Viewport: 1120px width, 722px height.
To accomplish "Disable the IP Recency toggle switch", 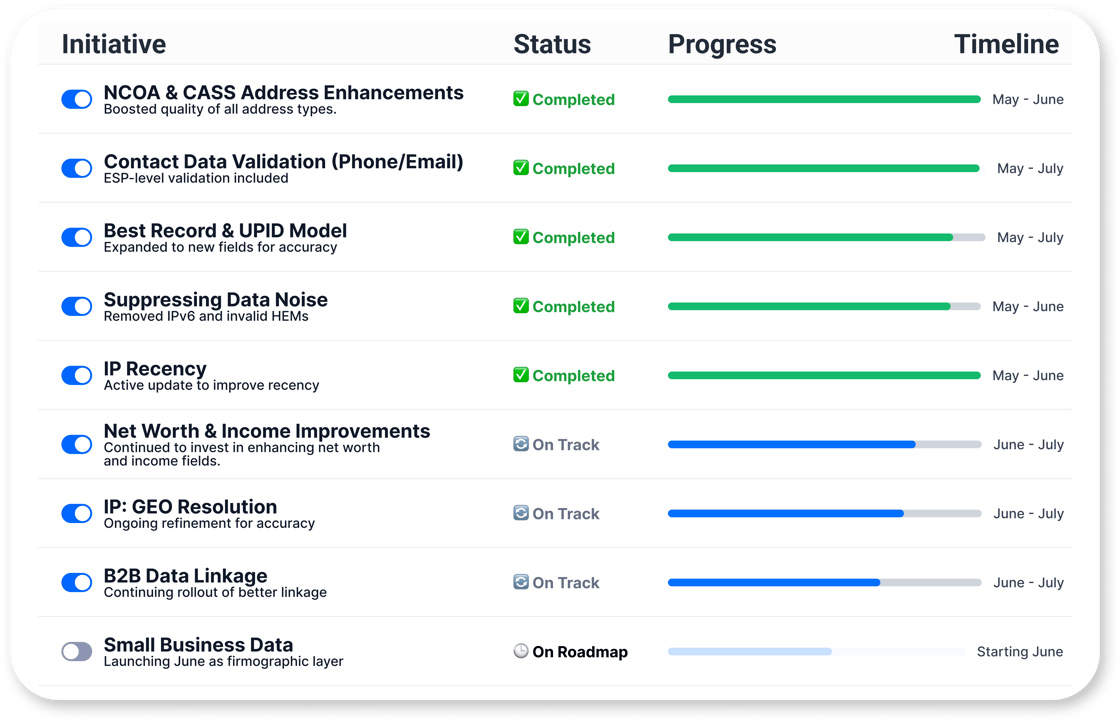I will 76,375.
